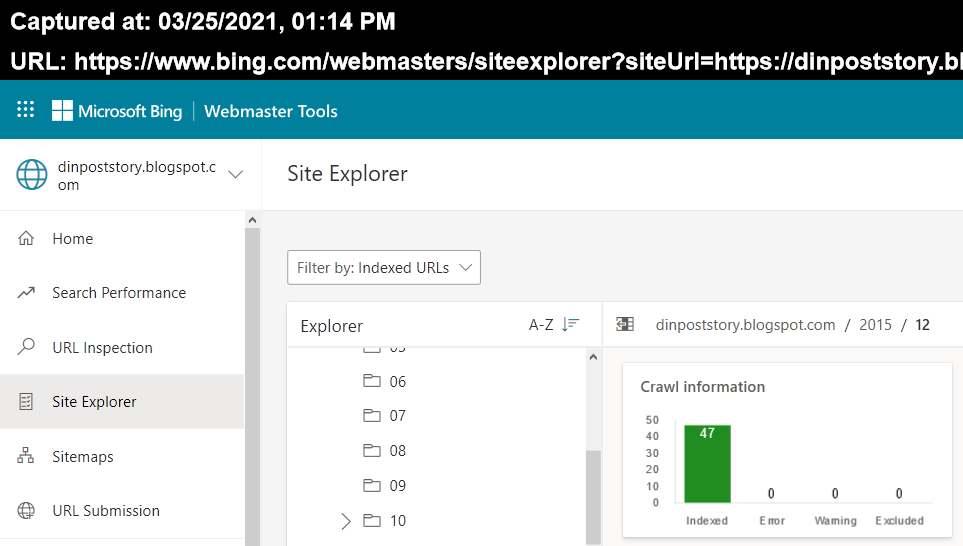Click the Explorer panel heading
Image resolution: width=963 pixels, height=546 pixels.
(x=332, y=326)
